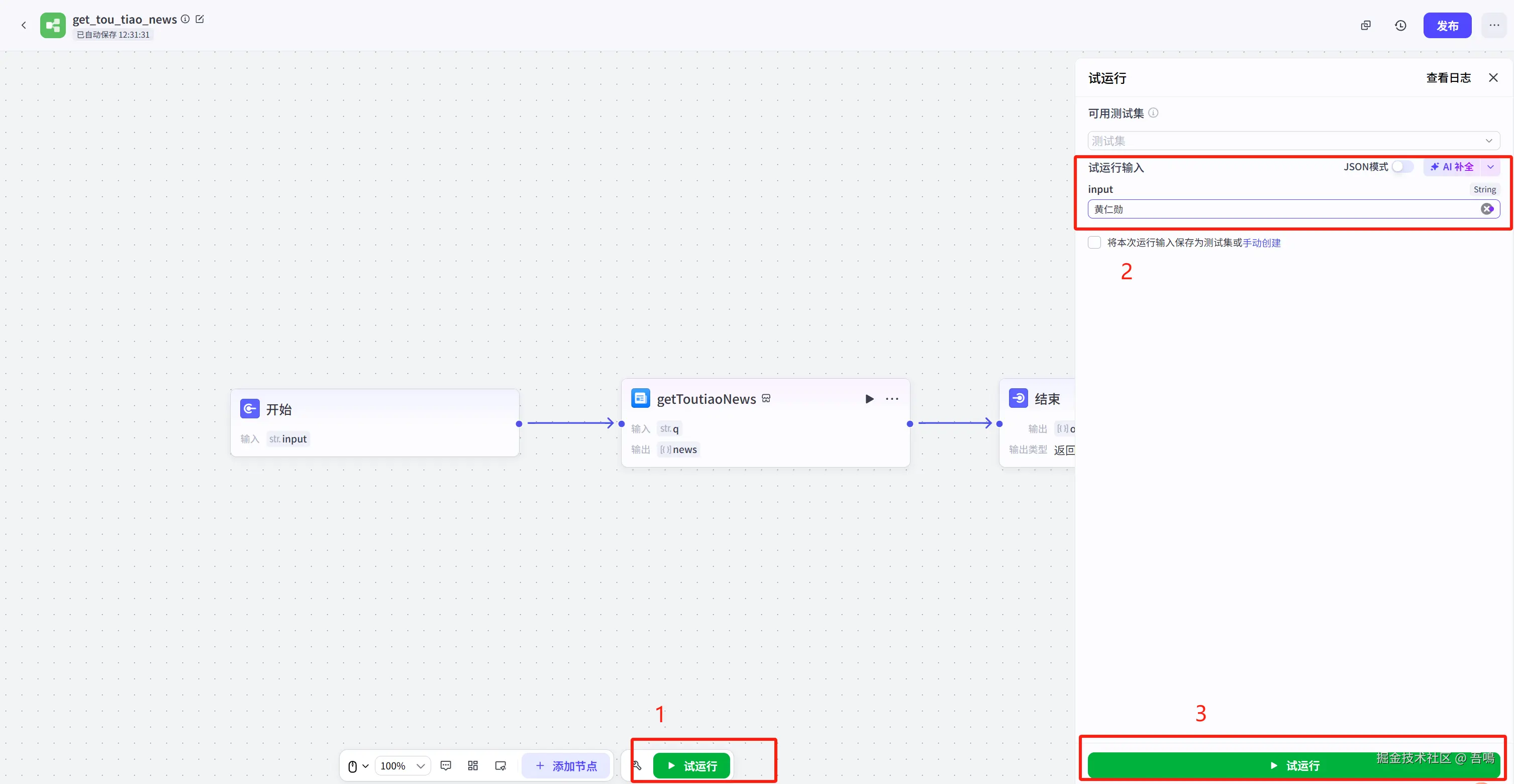Click the comment icon in bottom toolbar
The width and height of the screenshot is (1514, 784).
[x=446, y=766]
